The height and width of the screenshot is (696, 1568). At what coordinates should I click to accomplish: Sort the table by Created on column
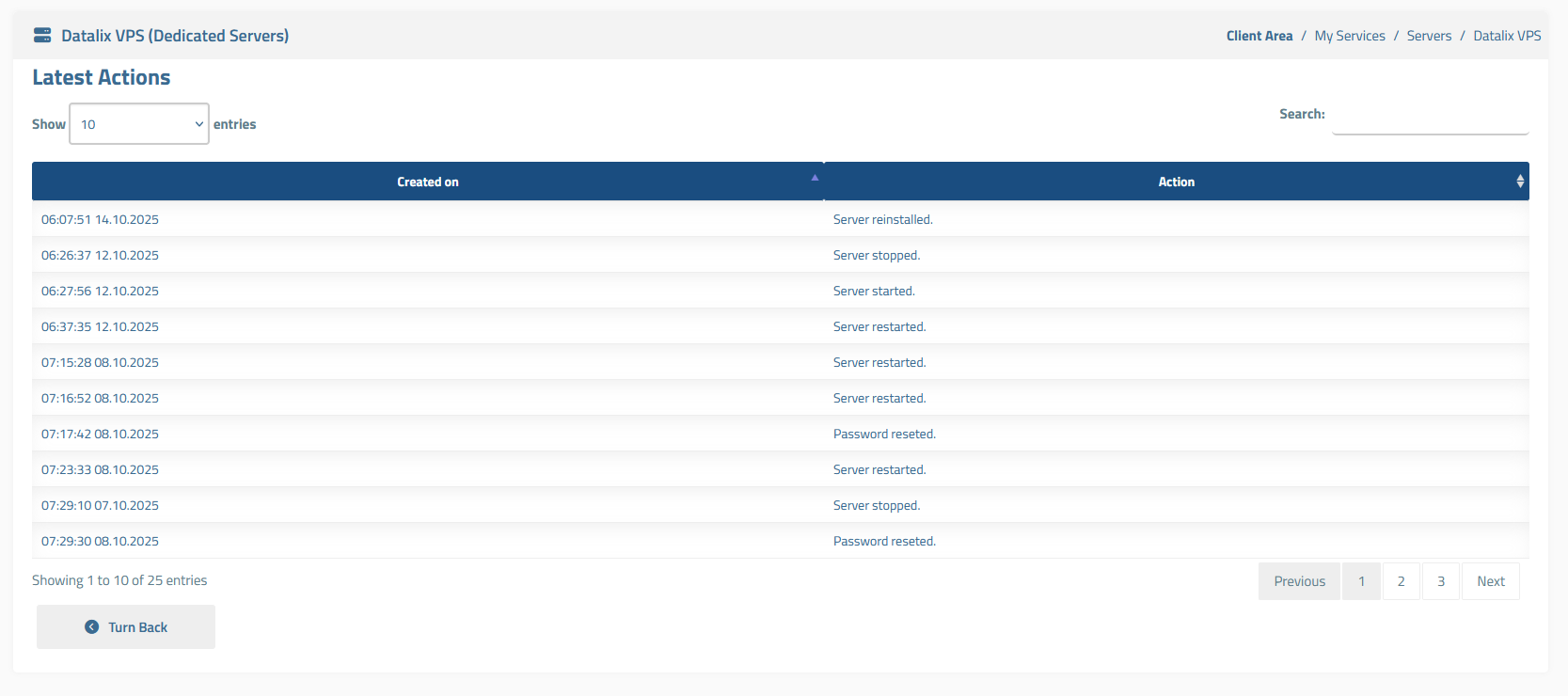point(427,182)
